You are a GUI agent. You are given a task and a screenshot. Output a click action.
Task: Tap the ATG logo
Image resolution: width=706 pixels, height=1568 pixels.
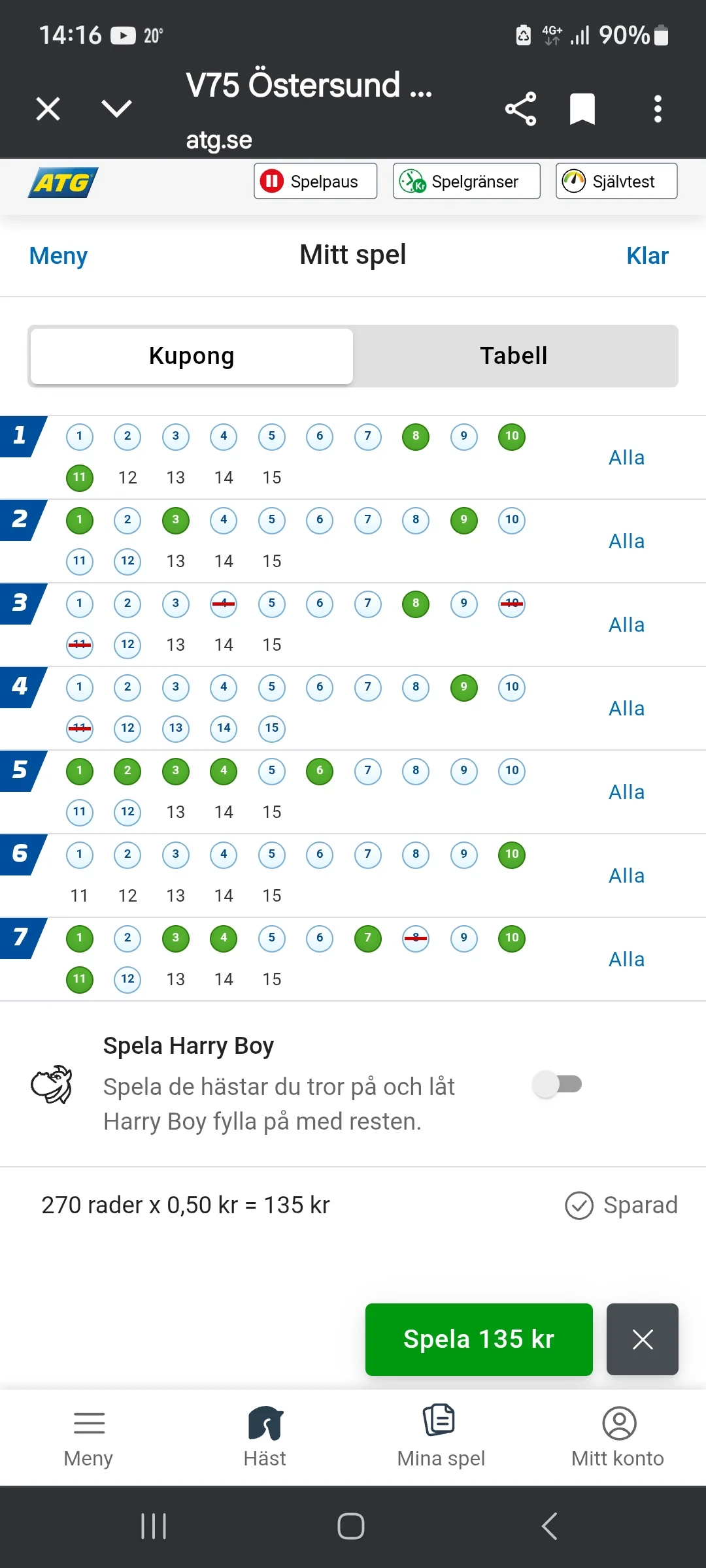pos(63,182)
